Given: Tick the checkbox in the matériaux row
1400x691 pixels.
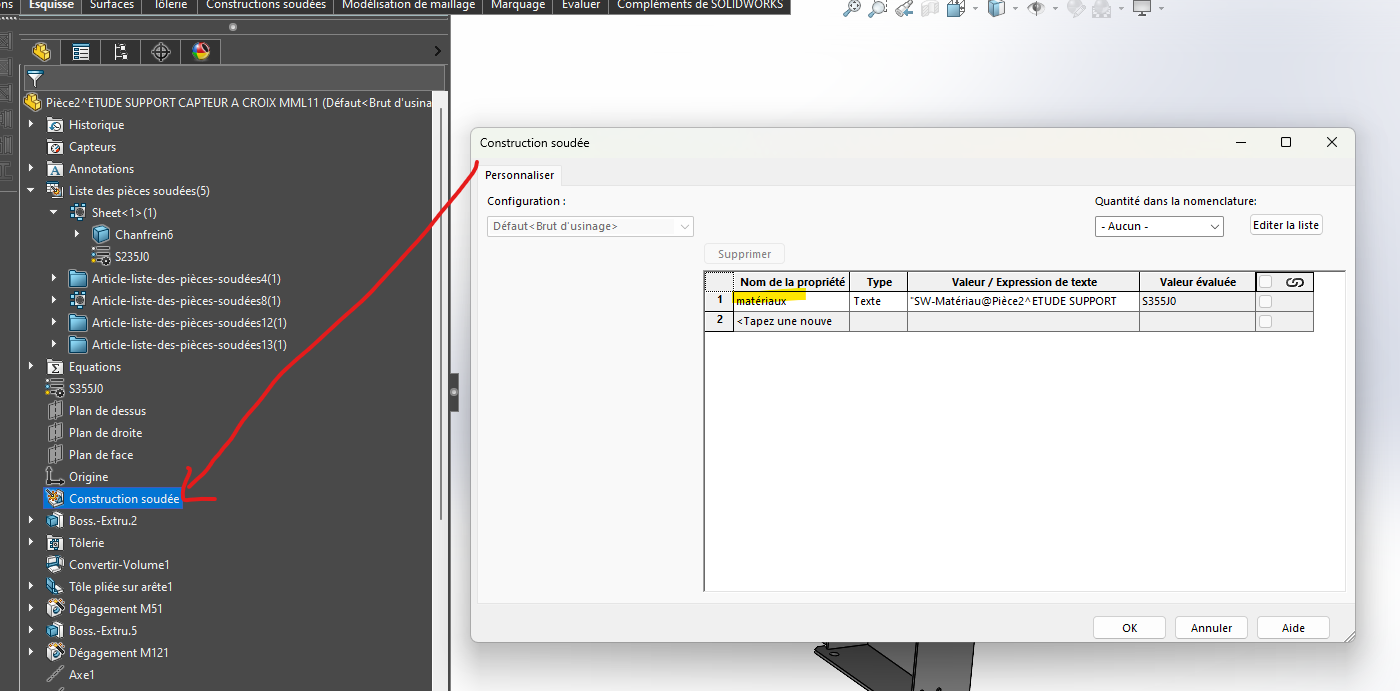Looking at the screenshot, I should click(x=1266, y=301).
